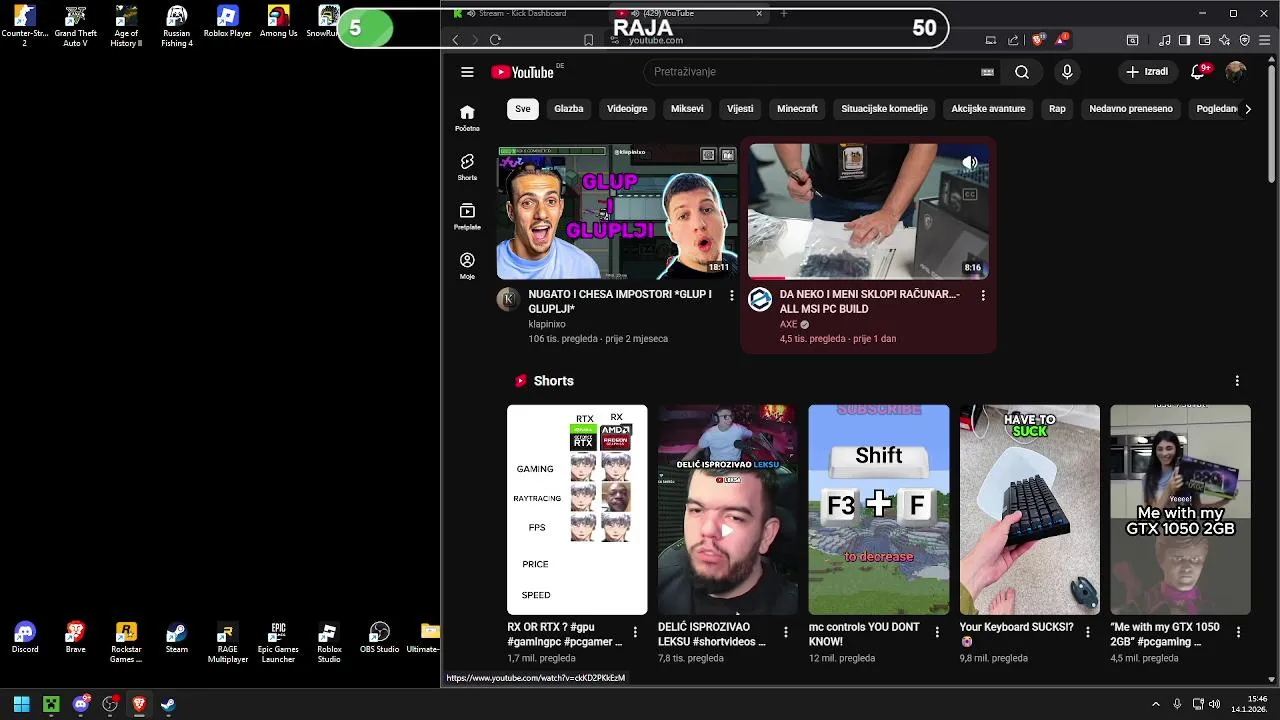1280x720 pixels.
Task: Open Shorts from the YouTube sidebar
Action: tap(467, 167)
